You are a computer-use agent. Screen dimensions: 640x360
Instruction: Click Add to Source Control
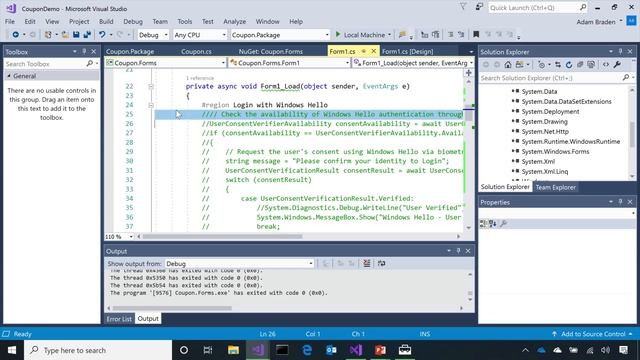[593, 334]
